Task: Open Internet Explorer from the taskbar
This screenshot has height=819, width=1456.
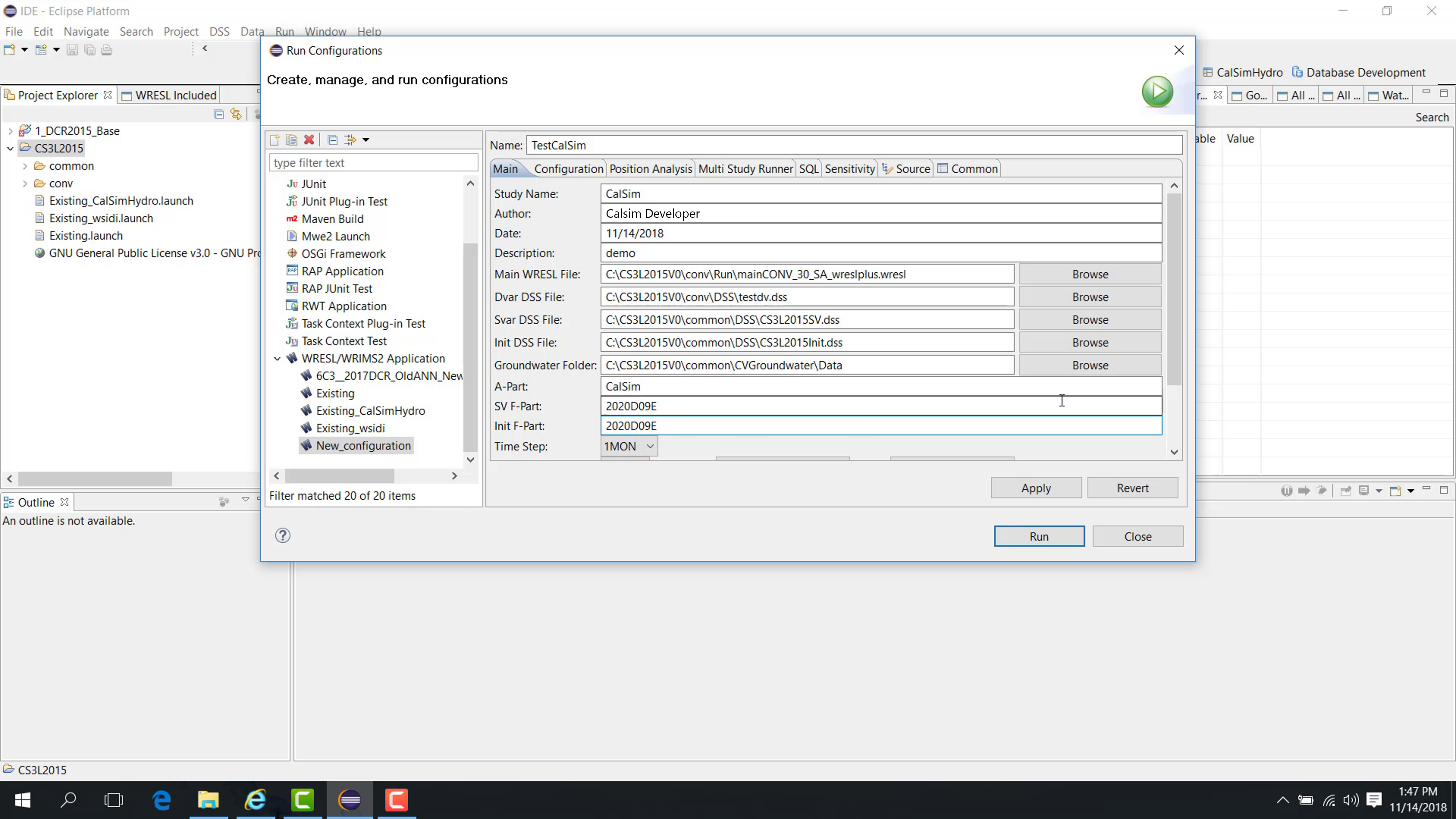Action: coord(255,800)
